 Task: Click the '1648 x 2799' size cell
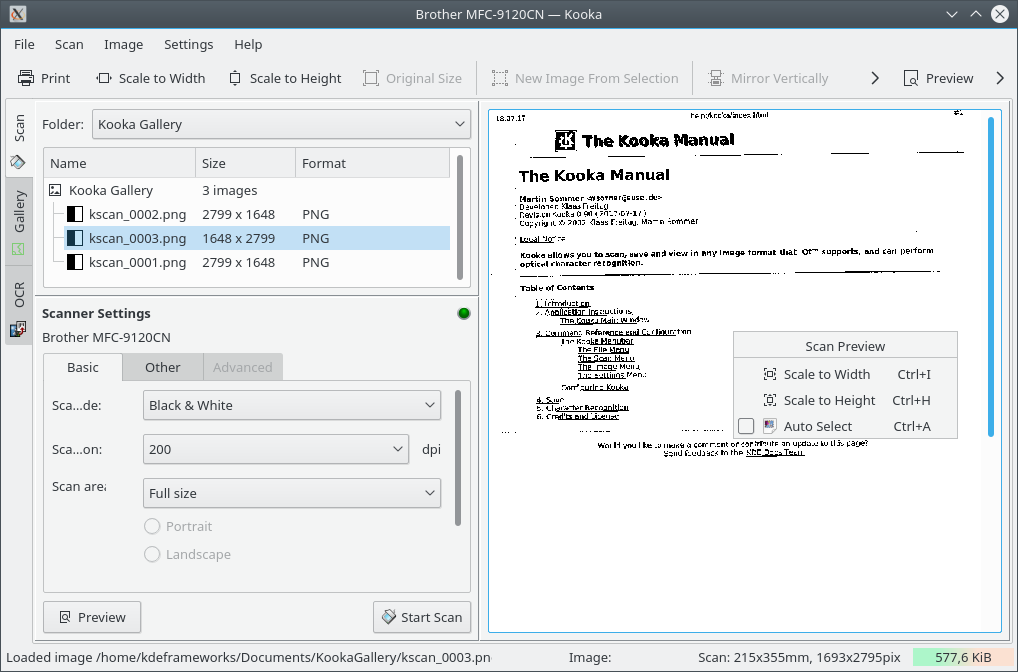click(238, 238)
